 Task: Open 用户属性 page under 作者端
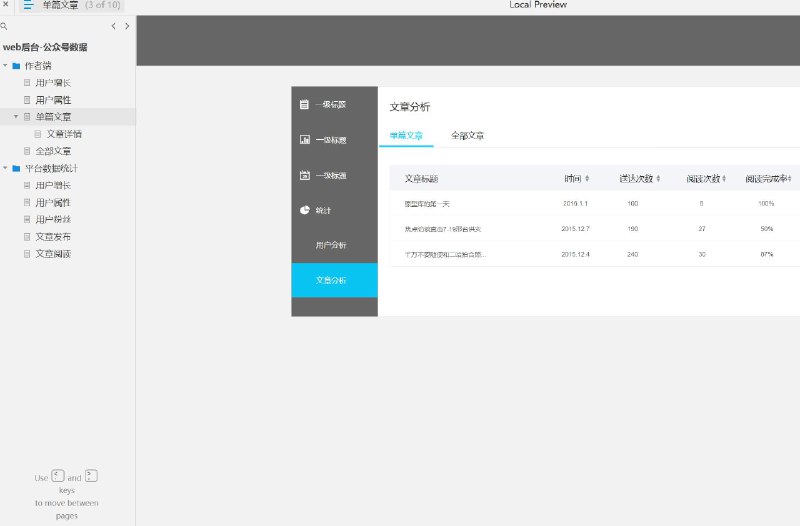tap(53, 100)
